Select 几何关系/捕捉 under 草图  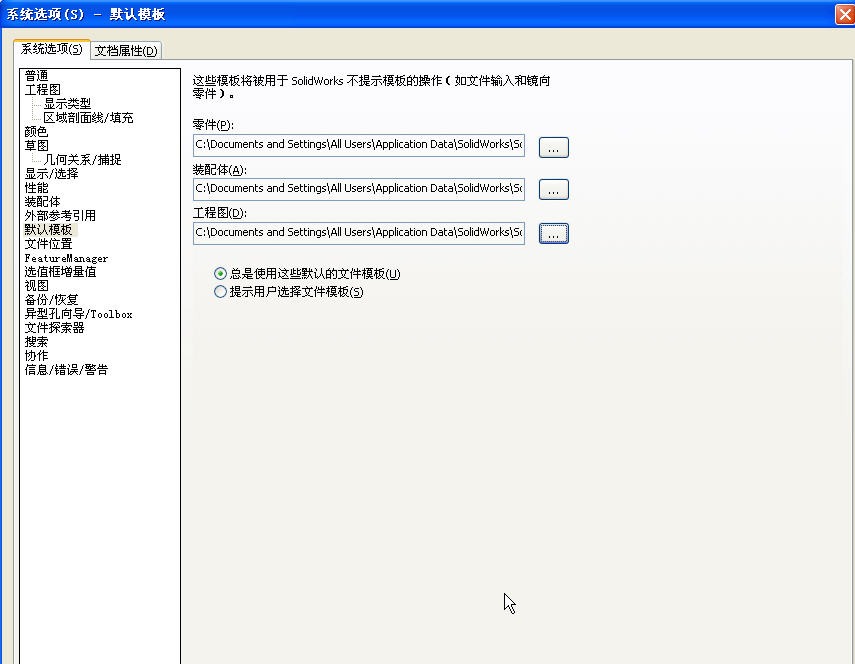82,160
